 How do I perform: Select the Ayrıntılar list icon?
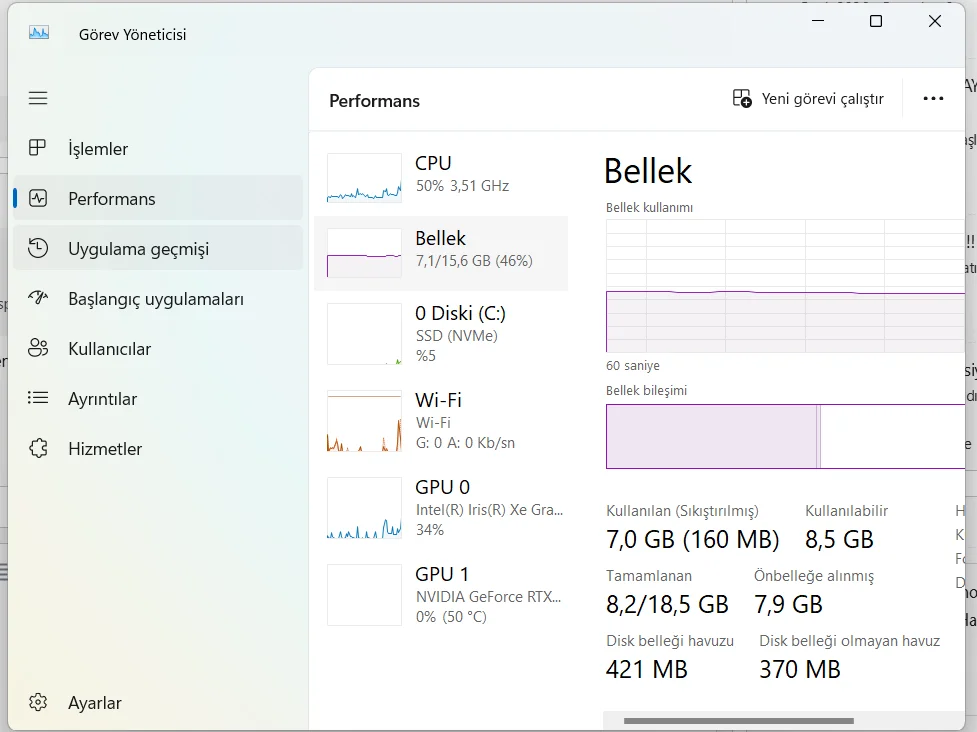click(x=38, y=399)
